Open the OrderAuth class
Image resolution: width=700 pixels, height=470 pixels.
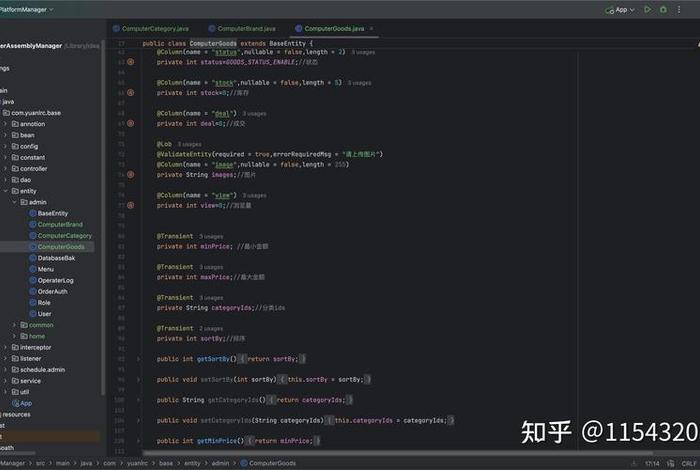tap(48, 291)
